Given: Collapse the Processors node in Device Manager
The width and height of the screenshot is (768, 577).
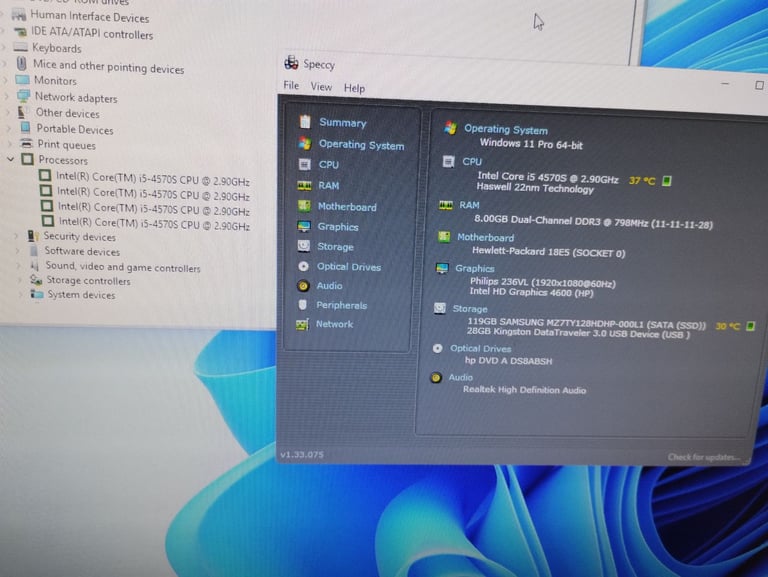Looking at the screenshot, I should click(x=10, y=159).
